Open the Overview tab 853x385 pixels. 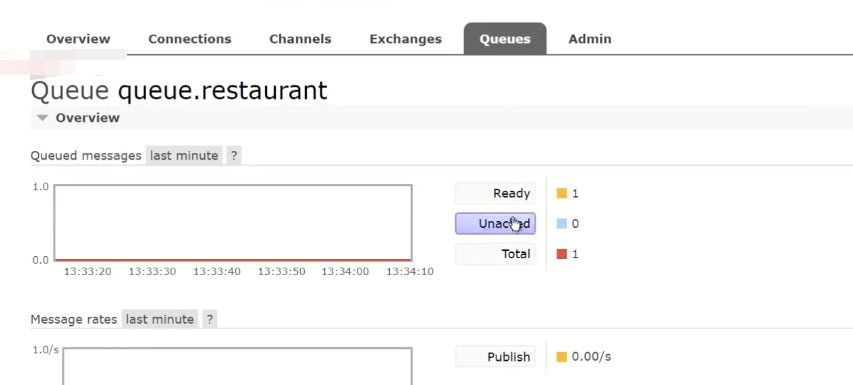(x=78, y=39)
